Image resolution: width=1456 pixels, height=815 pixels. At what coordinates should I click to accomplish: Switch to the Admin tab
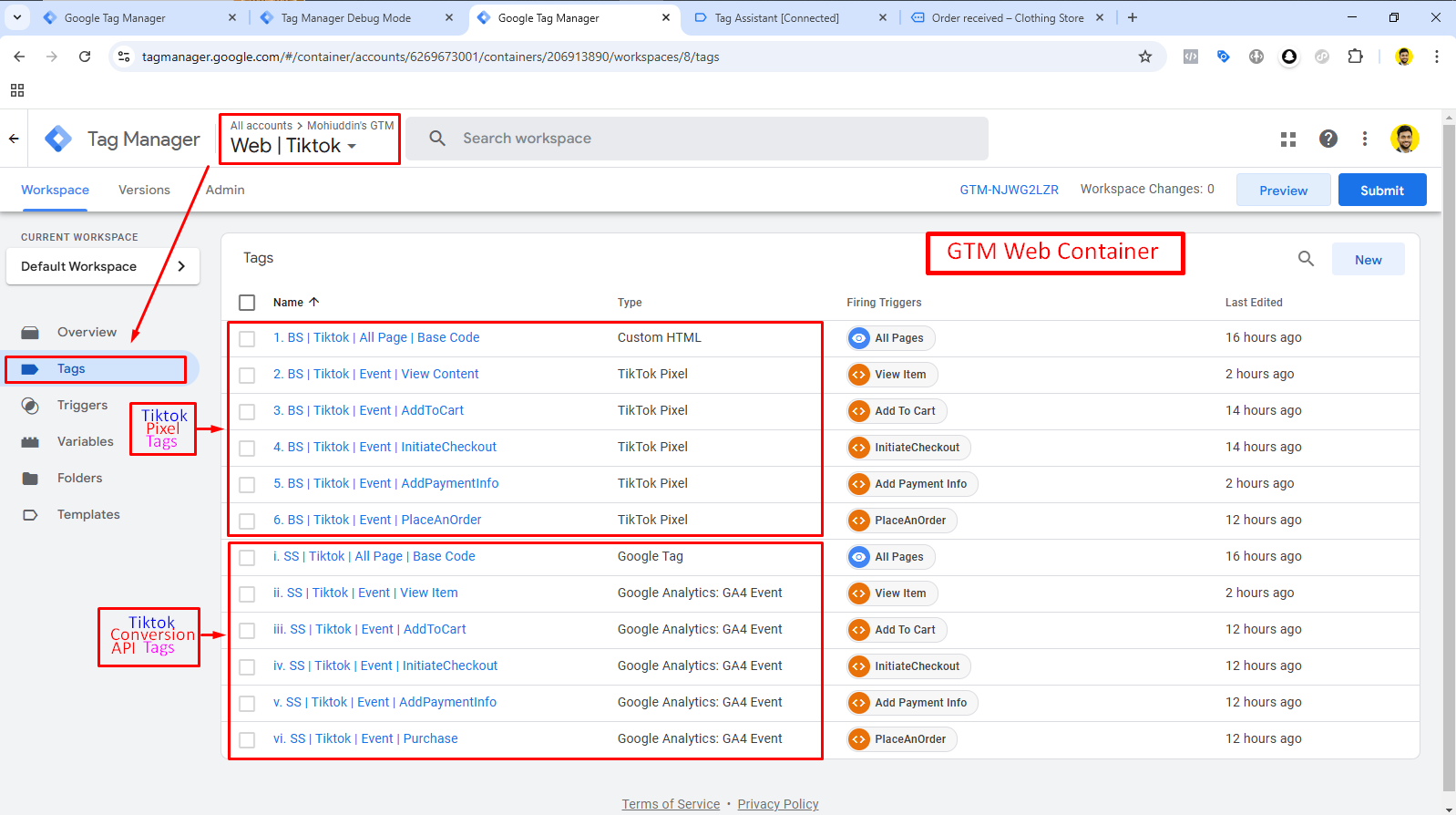(225, 190)
